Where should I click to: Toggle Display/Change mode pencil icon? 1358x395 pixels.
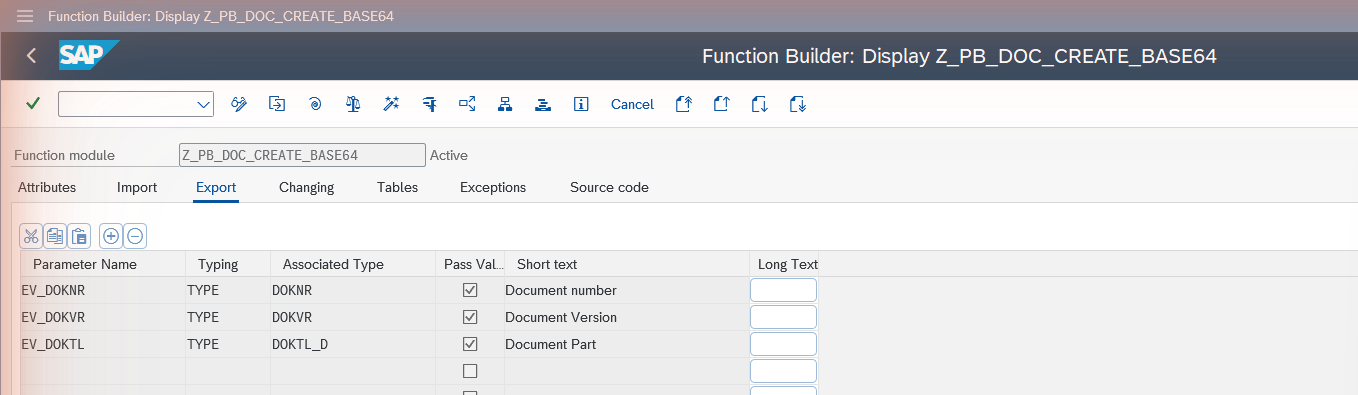(x=239, y=104)
